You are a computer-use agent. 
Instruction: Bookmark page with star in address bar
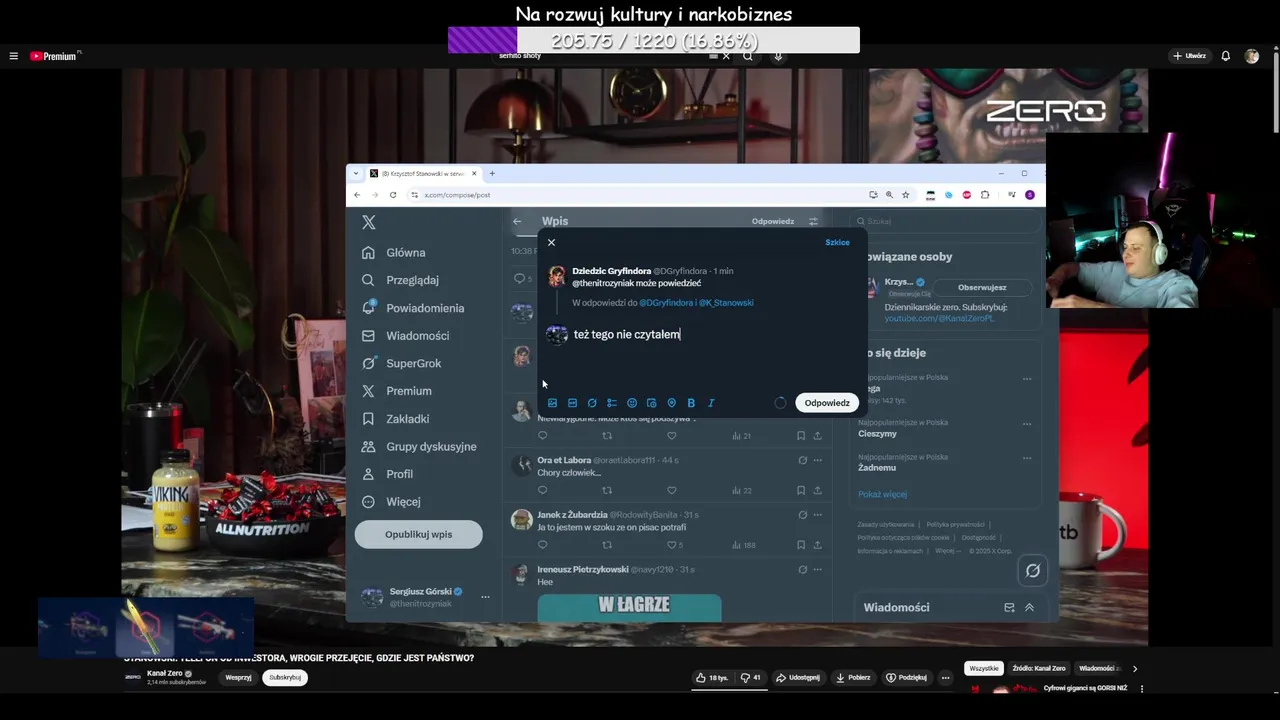coord(906,195)
